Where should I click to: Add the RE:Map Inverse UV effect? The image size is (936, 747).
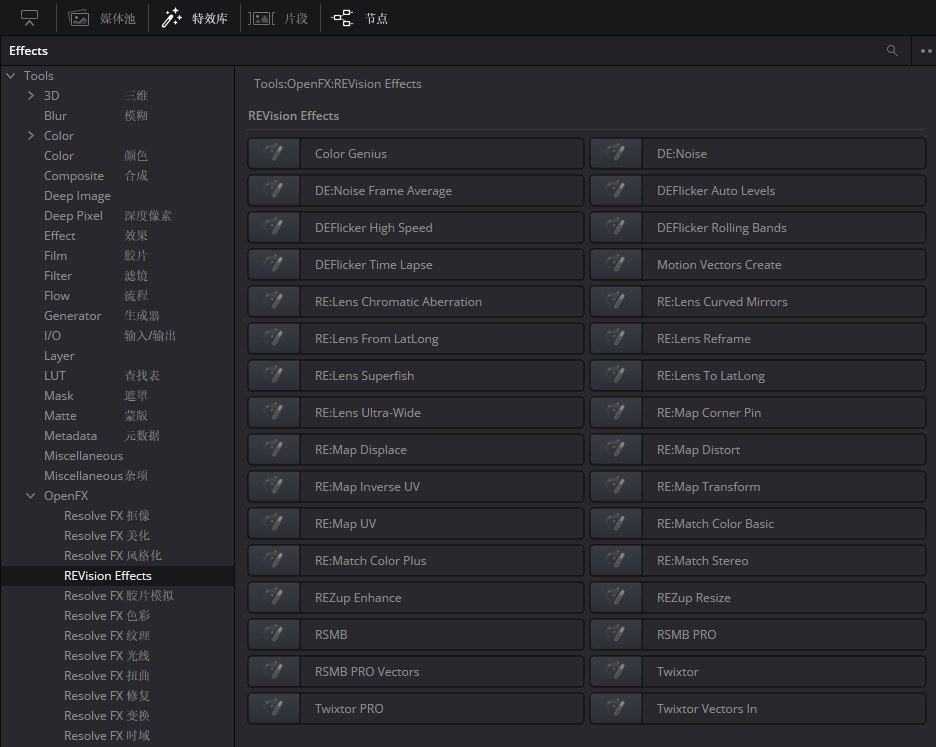coord(416,487)
